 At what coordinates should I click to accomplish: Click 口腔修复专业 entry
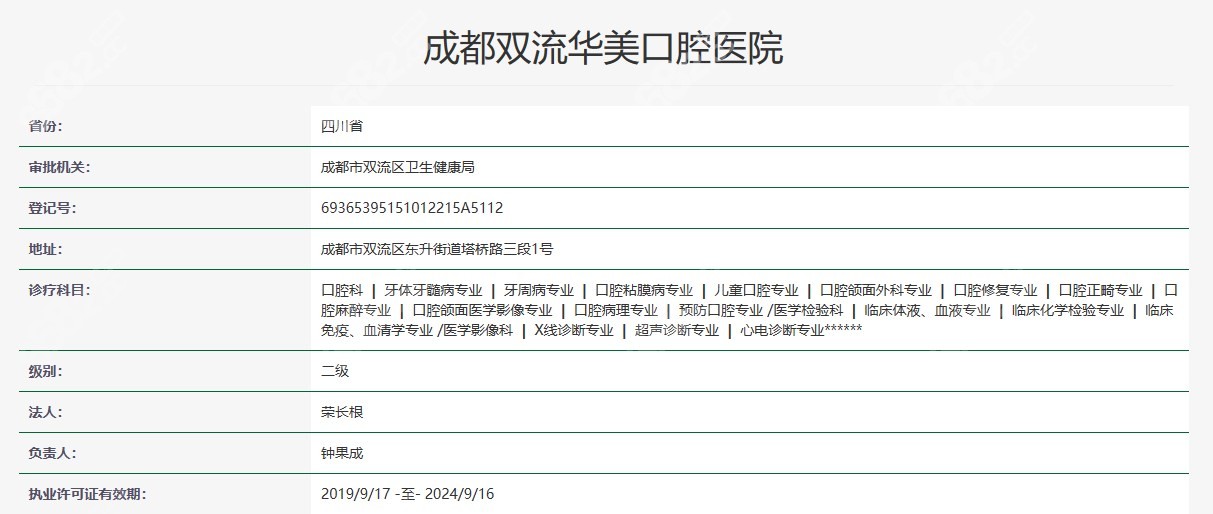tap(995, 290)
